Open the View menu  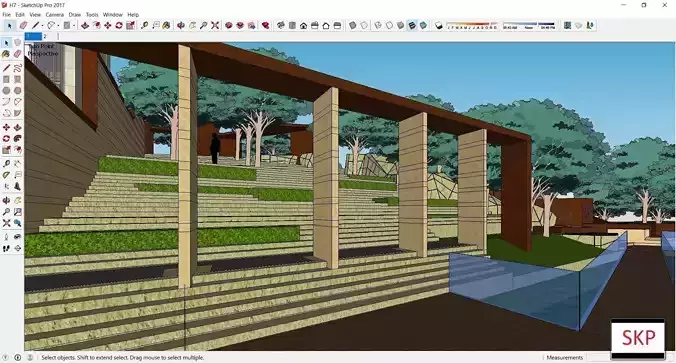pyautogui.click(x=35, y=14)
